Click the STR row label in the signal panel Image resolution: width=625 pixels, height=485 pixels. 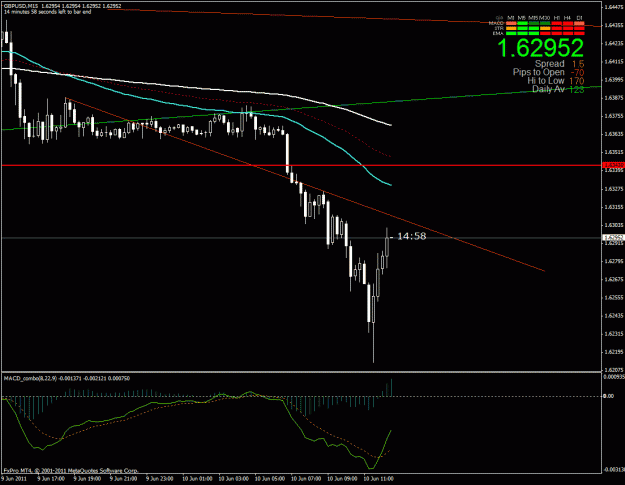click(499, 28)
